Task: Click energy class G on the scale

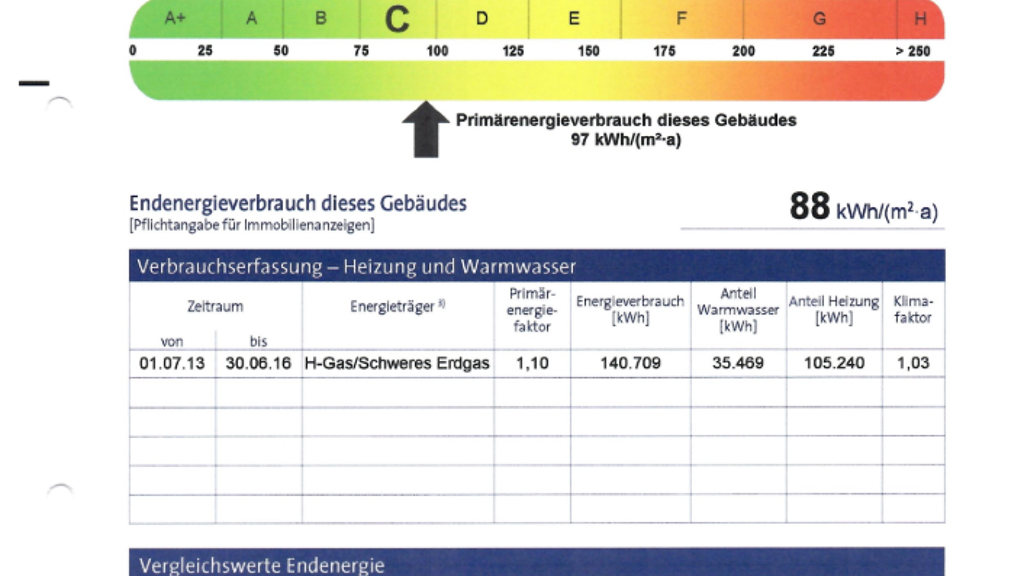Action: click(819, 19)
